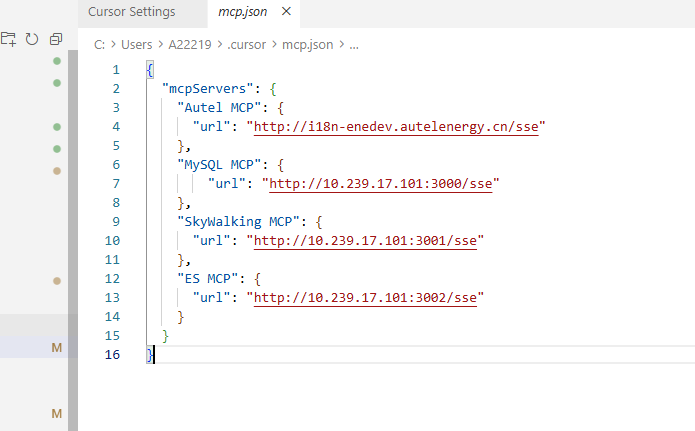
Task: Open the A22219 breadcrumb folder
Action: (x=190, y=45)
